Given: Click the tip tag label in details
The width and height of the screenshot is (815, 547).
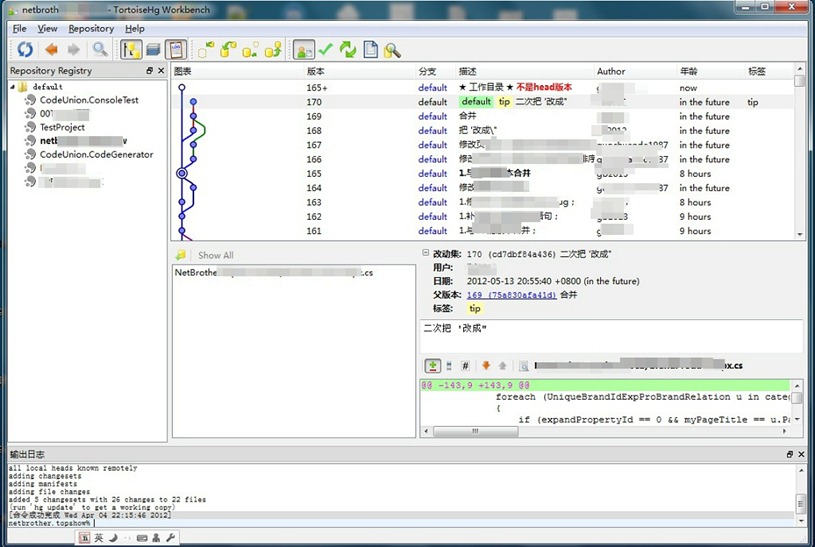Looking at the screenshot, I should tap(475, 308).
